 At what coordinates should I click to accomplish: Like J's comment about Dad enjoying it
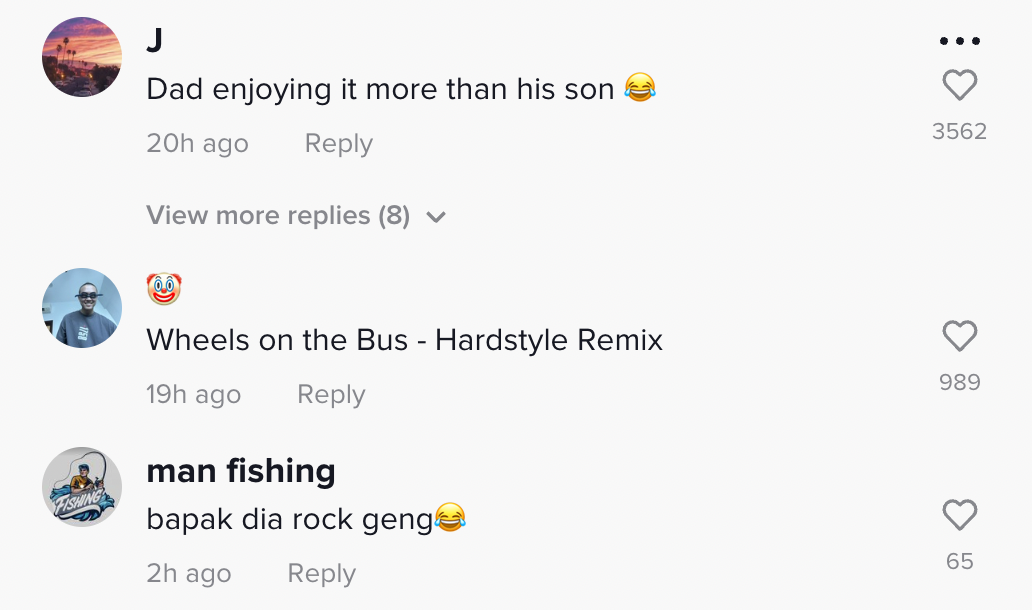[959, 86]
